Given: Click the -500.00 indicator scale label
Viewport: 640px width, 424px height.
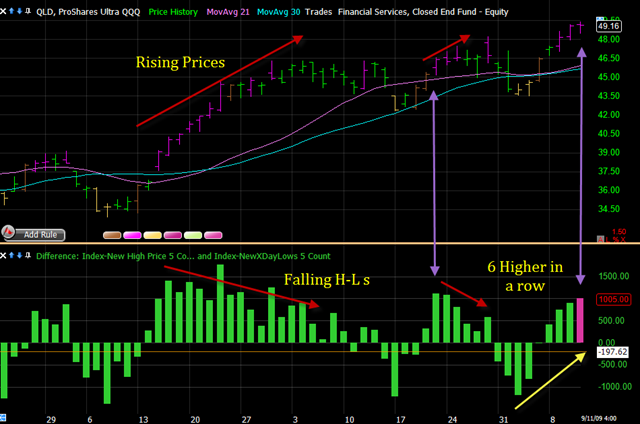Looking at the screenshot, I should click(x=613, y=364).
